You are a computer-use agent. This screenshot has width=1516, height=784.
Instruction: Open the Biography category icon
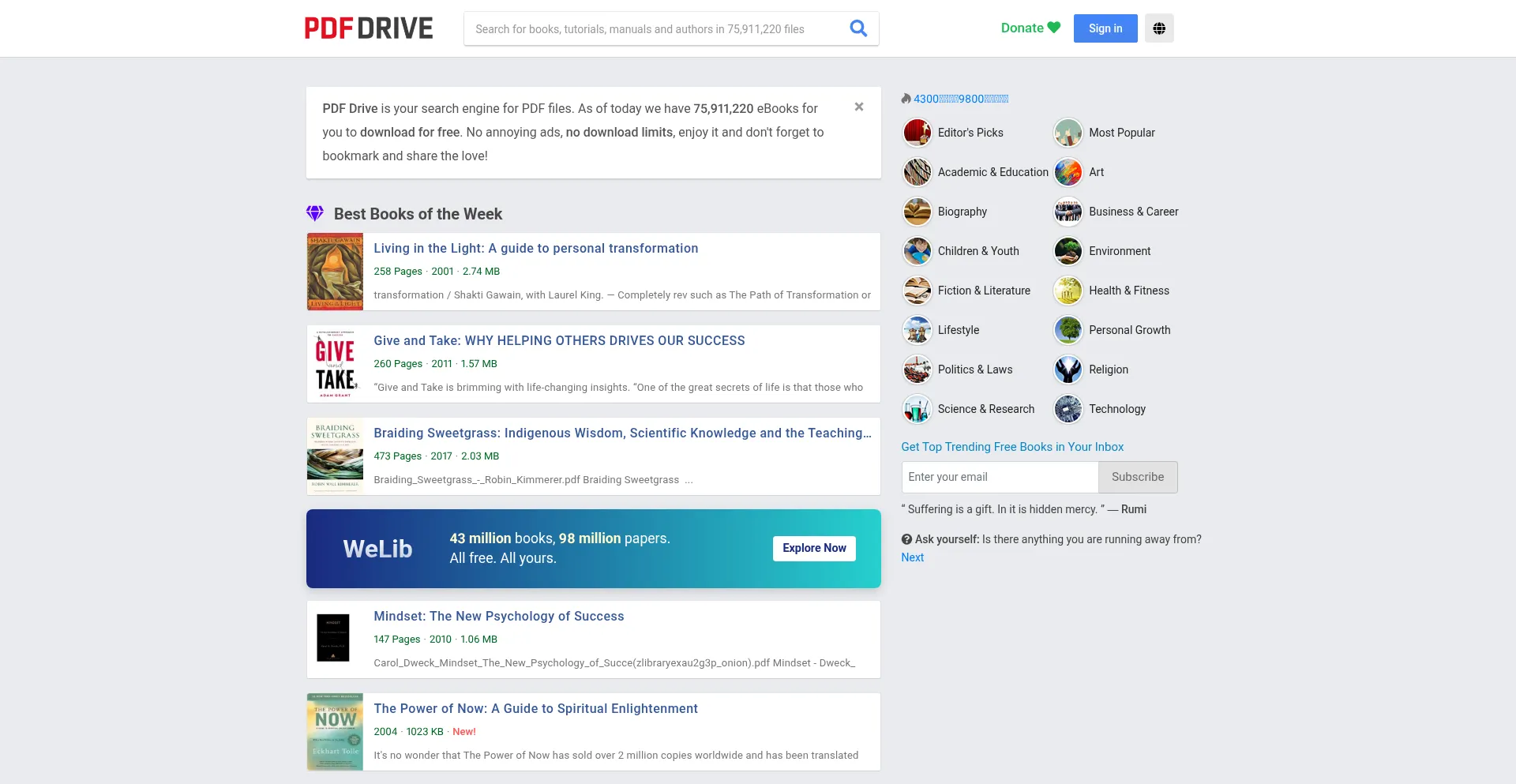[x=917, y=212]
